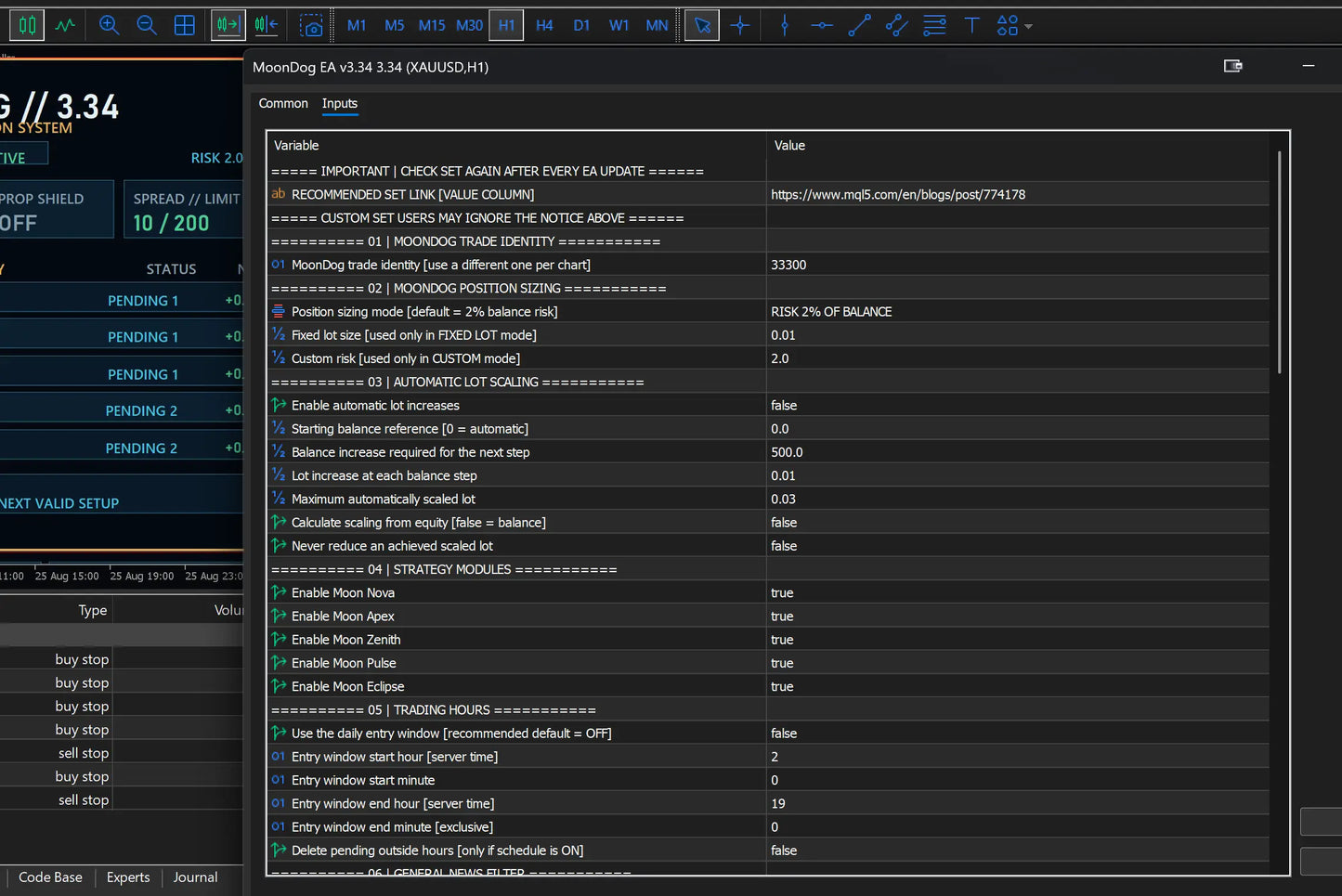Select the trendline drawing tool
Image resolution: width=1342 pixels, height=896 pixels.
point(860,25)
